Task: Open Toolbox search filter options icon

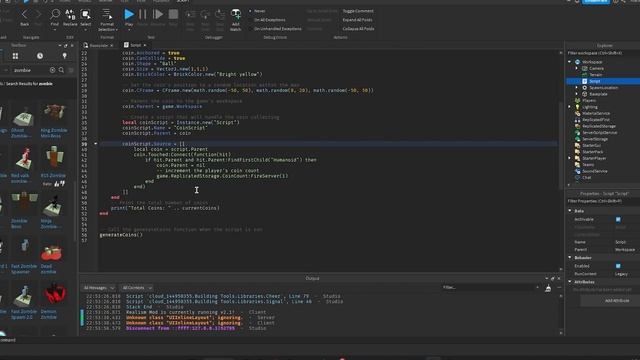Action: pos(71,70)
